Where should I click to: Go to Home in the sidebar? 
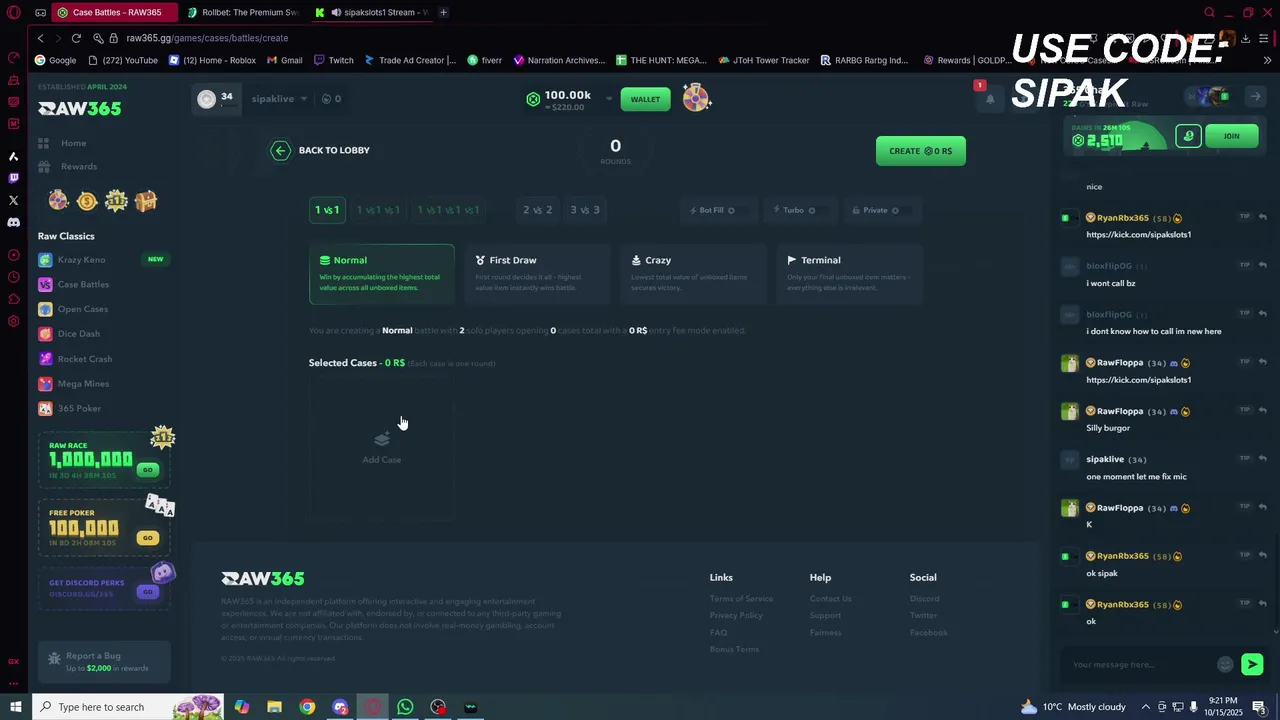pos(73,143)
